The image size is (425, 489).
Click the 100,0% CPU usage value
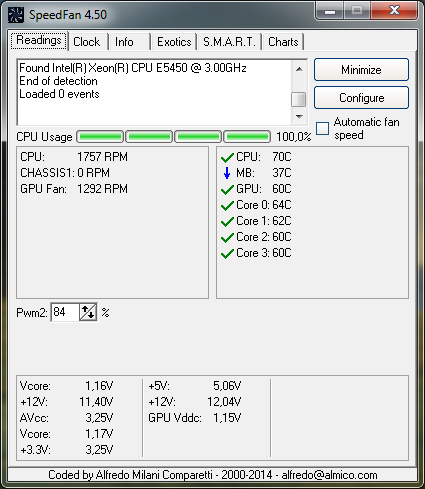coord(294,137)
